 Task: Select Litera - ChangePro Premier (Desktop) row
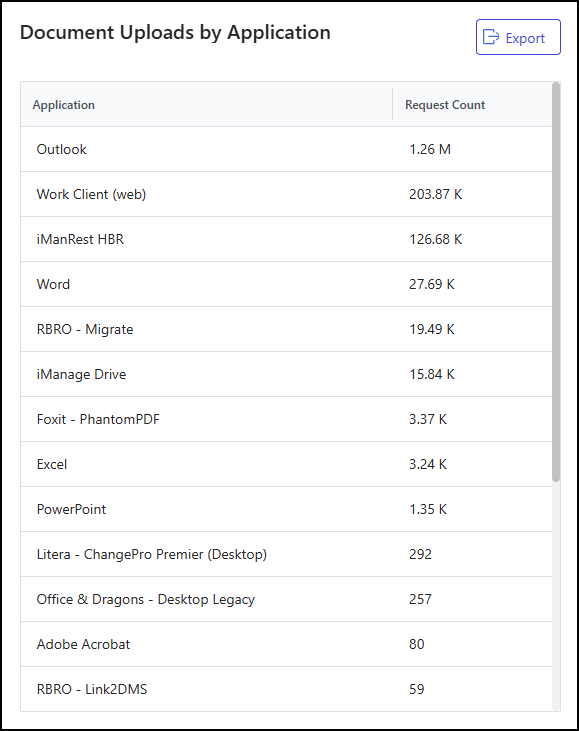point(286,554)
